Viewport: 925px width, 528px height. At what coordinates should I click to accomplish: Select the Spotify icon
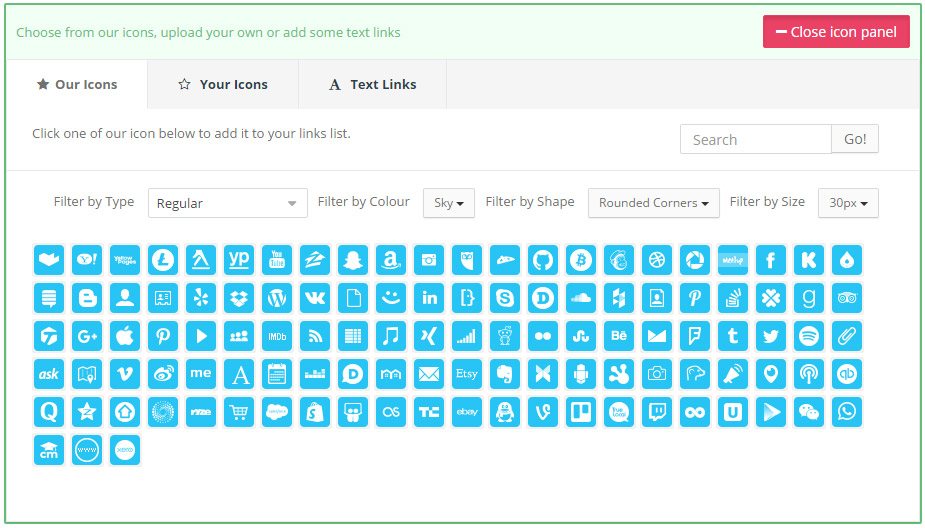[809, 336]
